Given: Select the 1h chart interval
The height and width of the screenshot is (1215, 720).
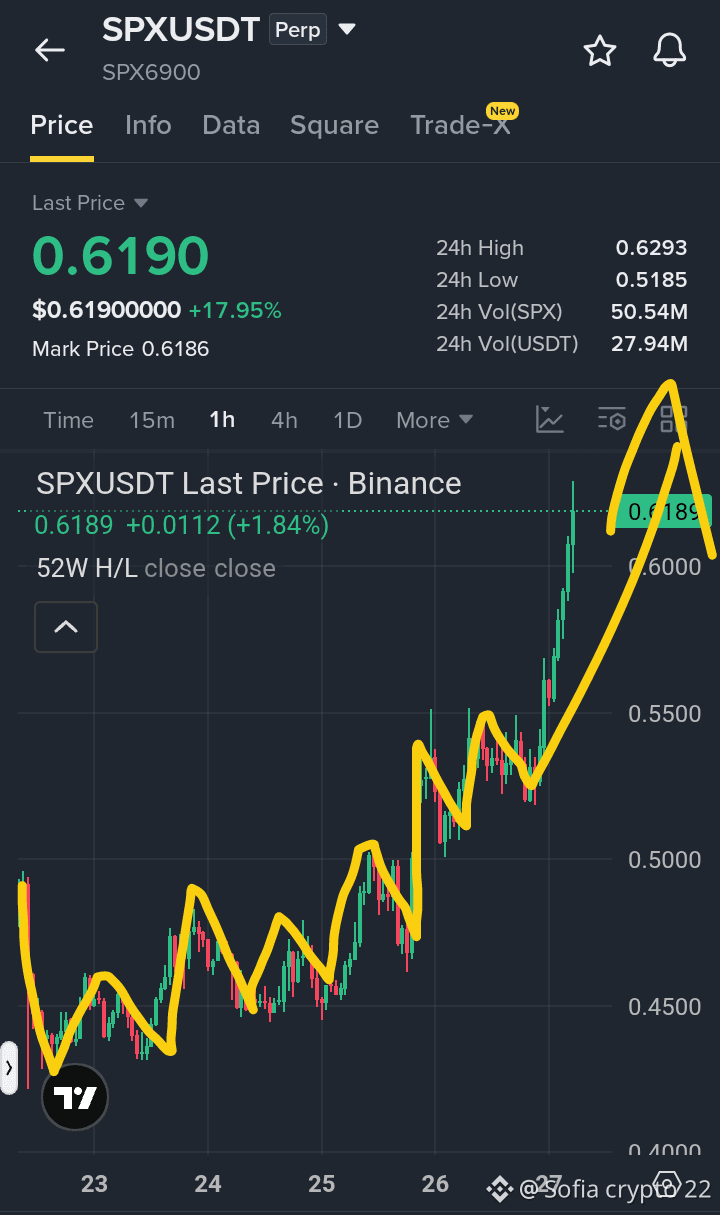Looking at the screenshot, I should (222, 420).
